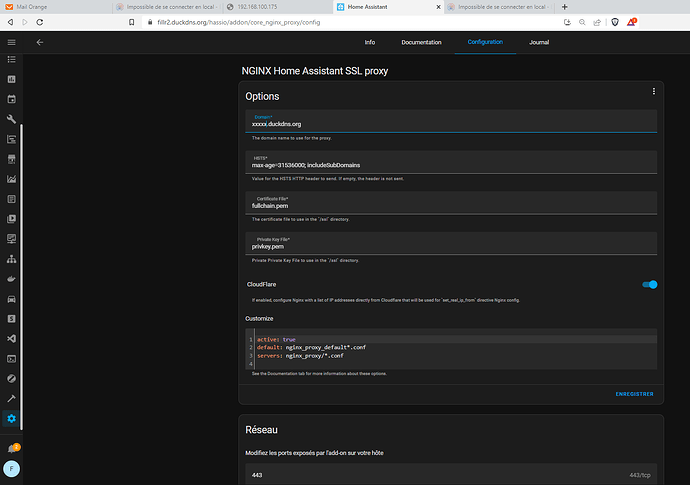Click the Brave Shields lion icon

(615, 22)
